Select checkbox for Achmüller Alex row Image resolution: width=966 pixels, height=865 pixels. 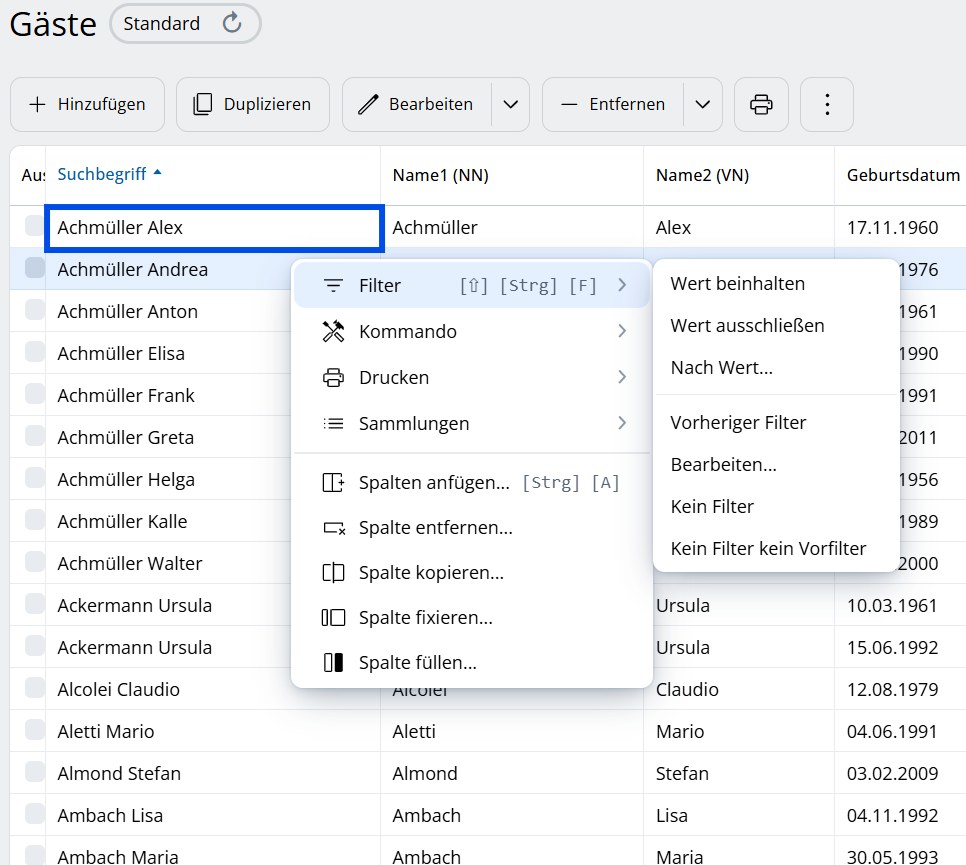coord(34,225)
